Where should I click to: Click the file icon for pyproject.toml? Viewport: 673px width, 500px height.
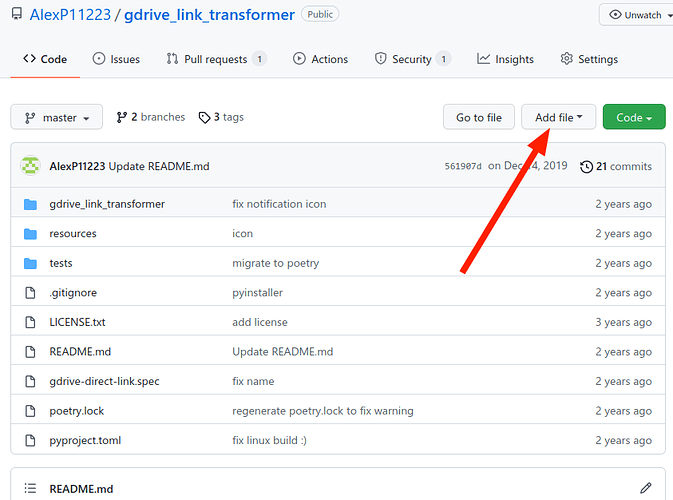(x=30, y=440)
